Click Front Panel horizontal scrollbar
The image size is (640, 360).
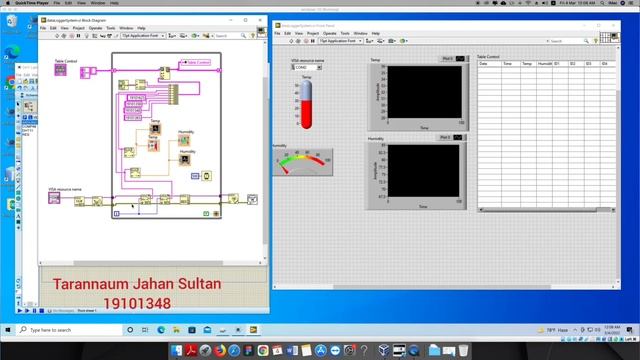[x=444, y=287]
